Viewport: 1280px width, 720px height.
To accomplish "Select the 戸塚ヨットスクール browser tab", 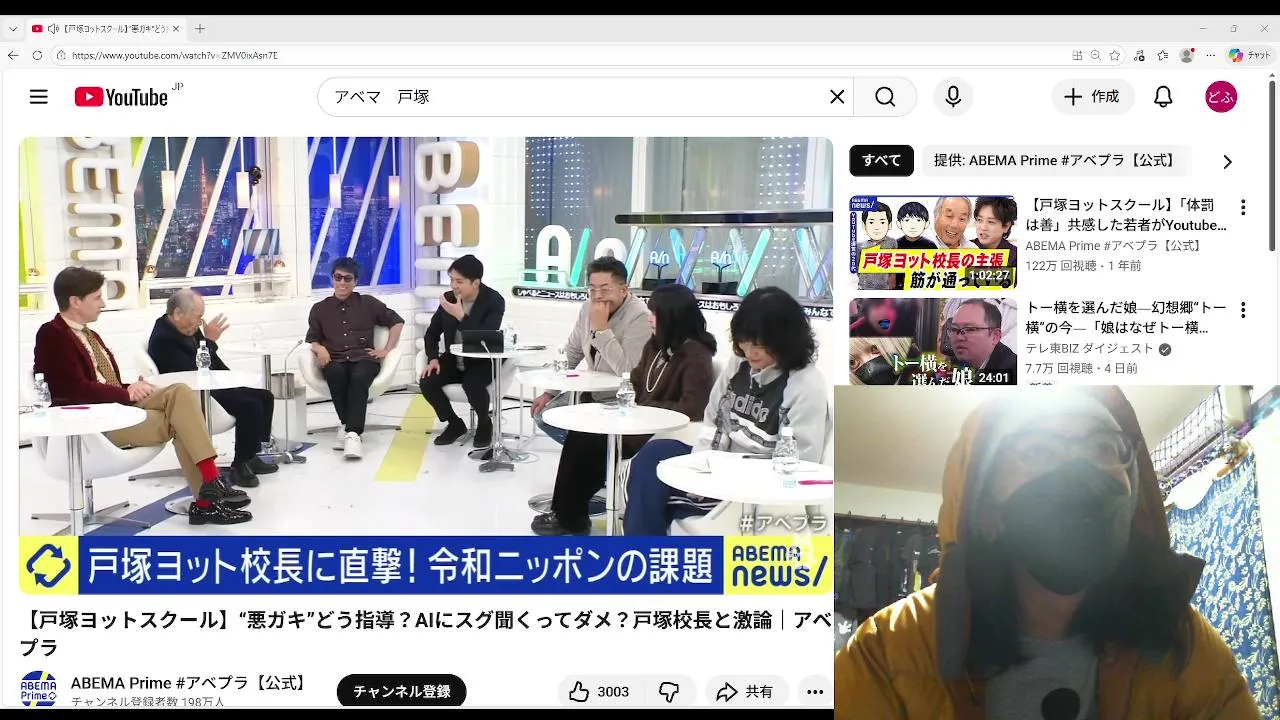I will click(105, 29).
